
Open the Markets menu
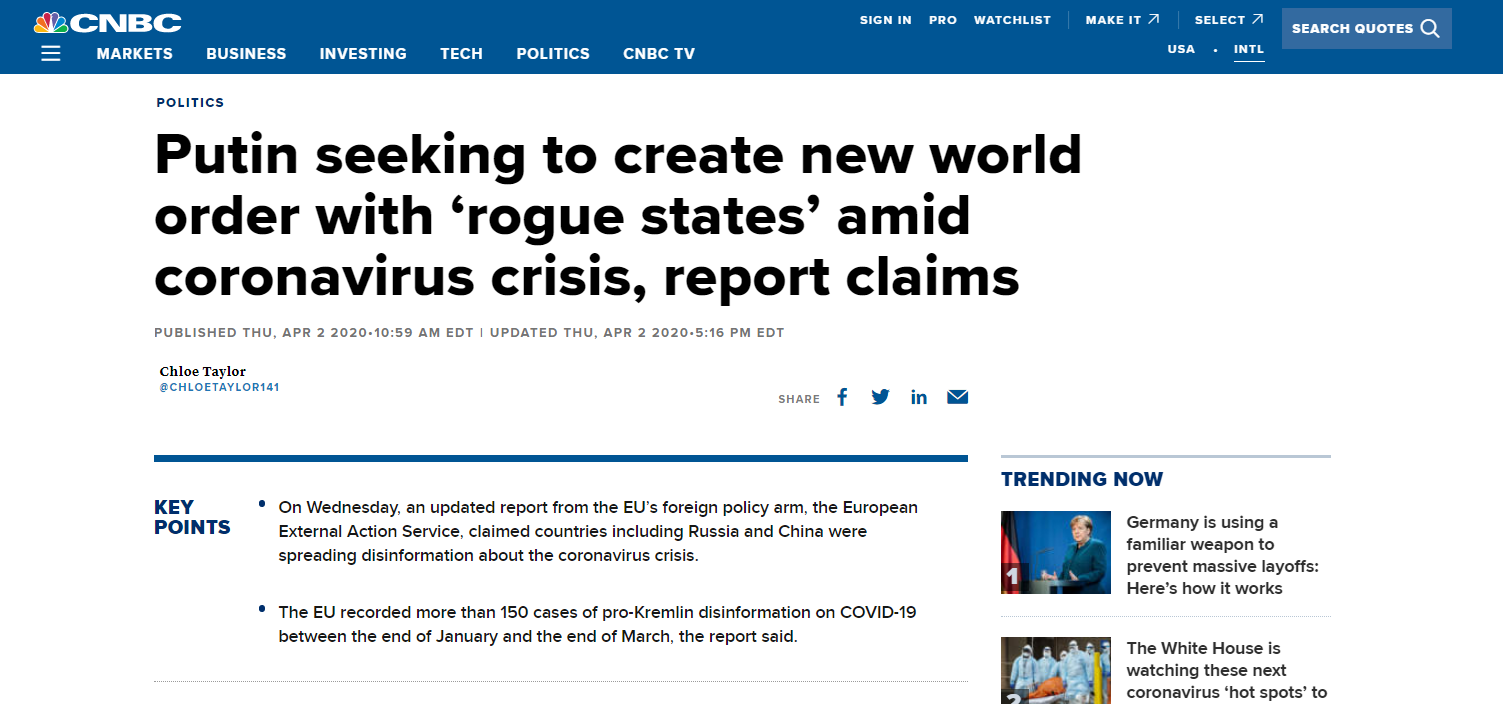tap(134, 54)
